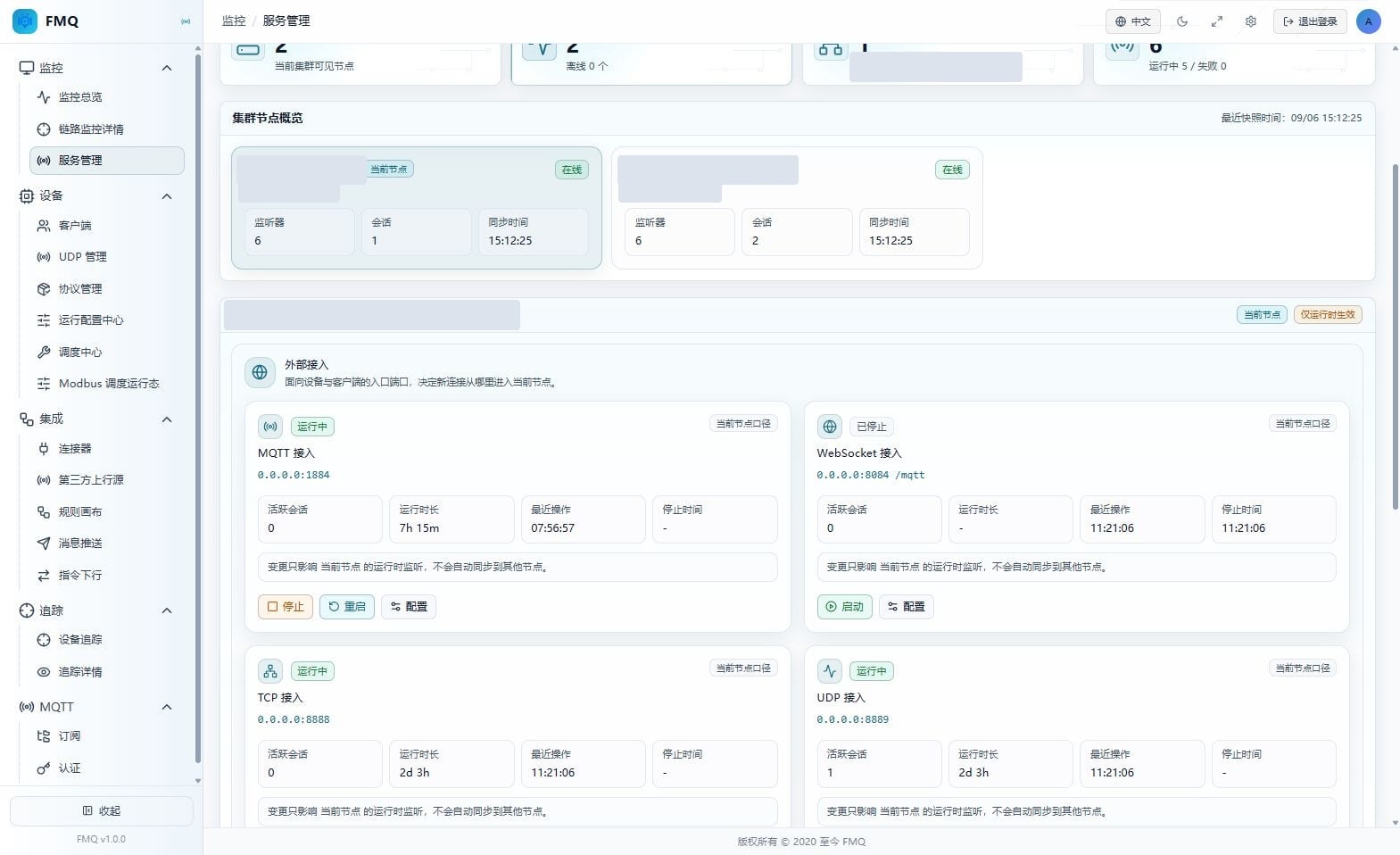
Task: Click the 外部接入 globe icon
Action: tap(260, 372)
